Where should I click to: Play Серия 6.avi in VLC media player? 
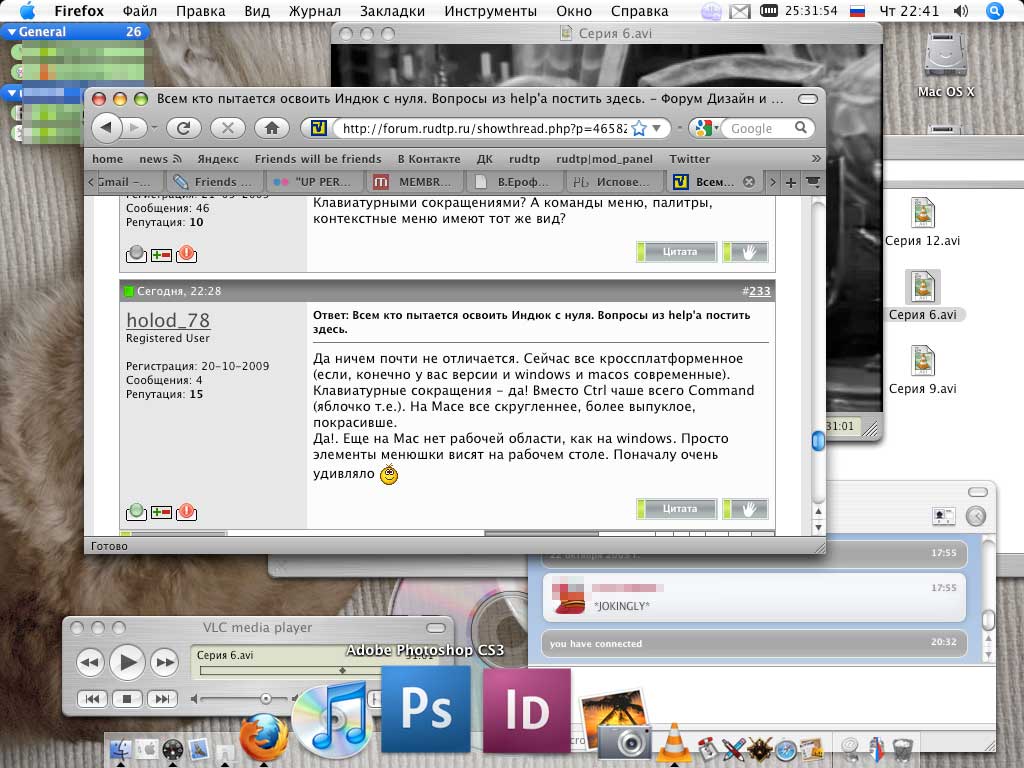click(x=127, y=662)
